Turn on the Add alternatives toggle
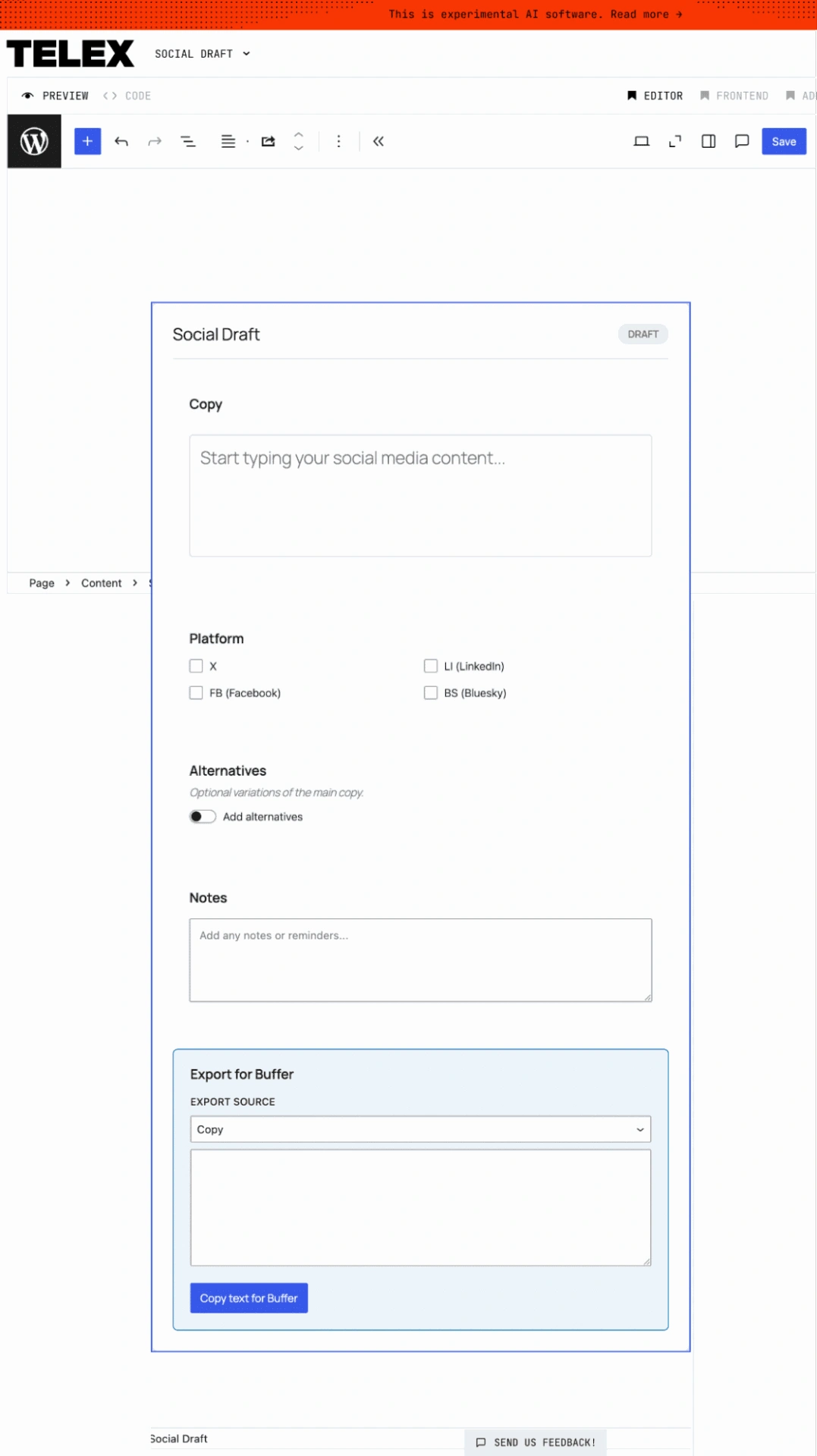Viewport: 817px width, 1456px height. coord(203,817)
